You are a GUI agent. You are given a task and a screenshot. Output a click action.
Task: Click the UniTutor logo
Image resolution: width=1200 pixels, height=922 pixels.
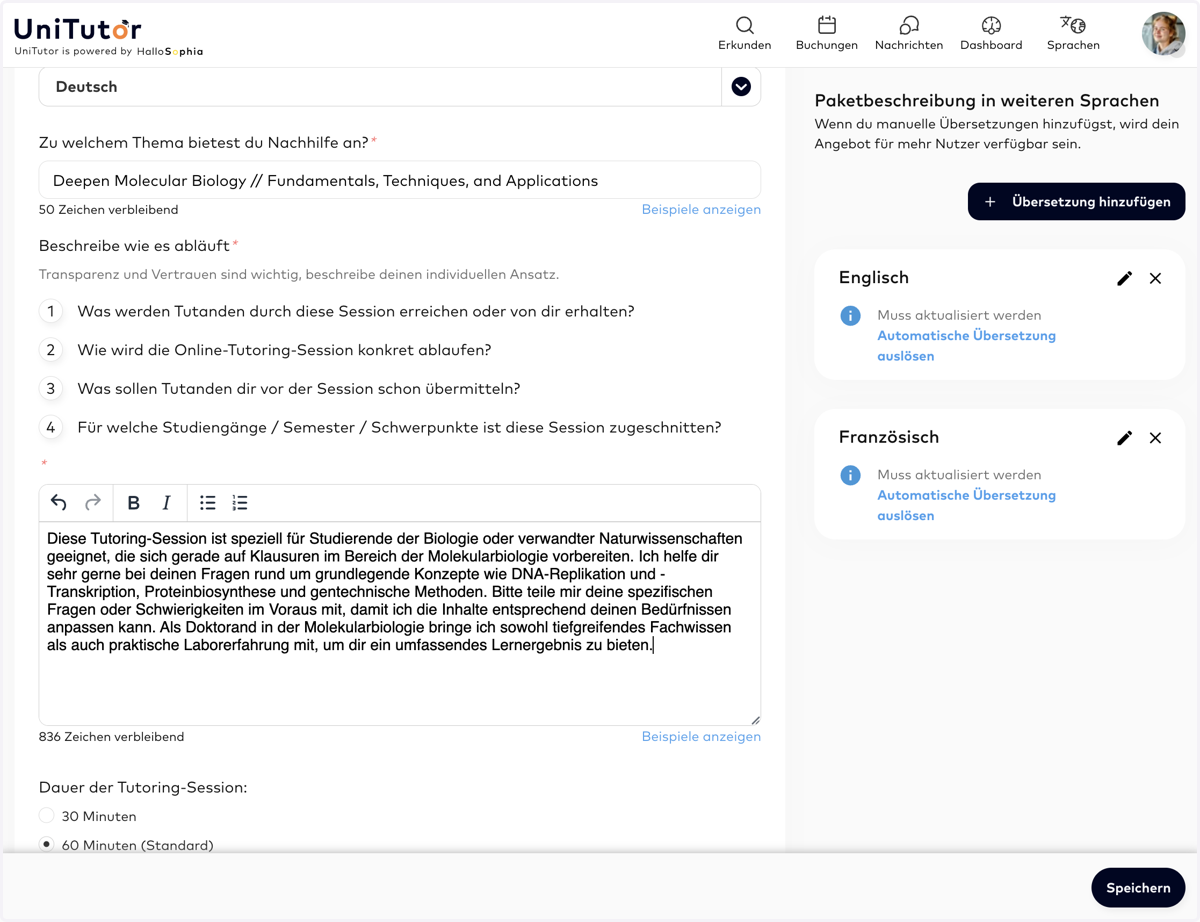(78, 29)
